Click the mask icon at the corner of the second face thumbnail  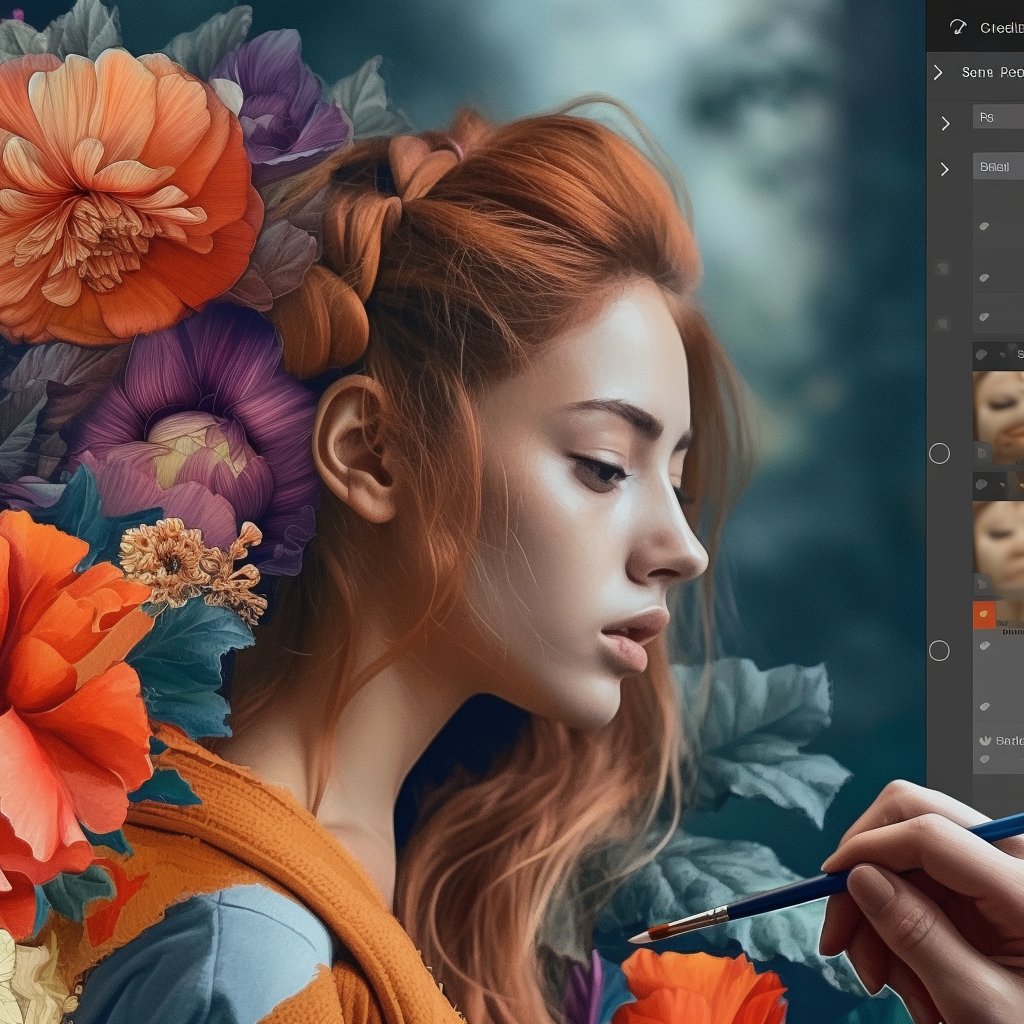tap(982, 583)
